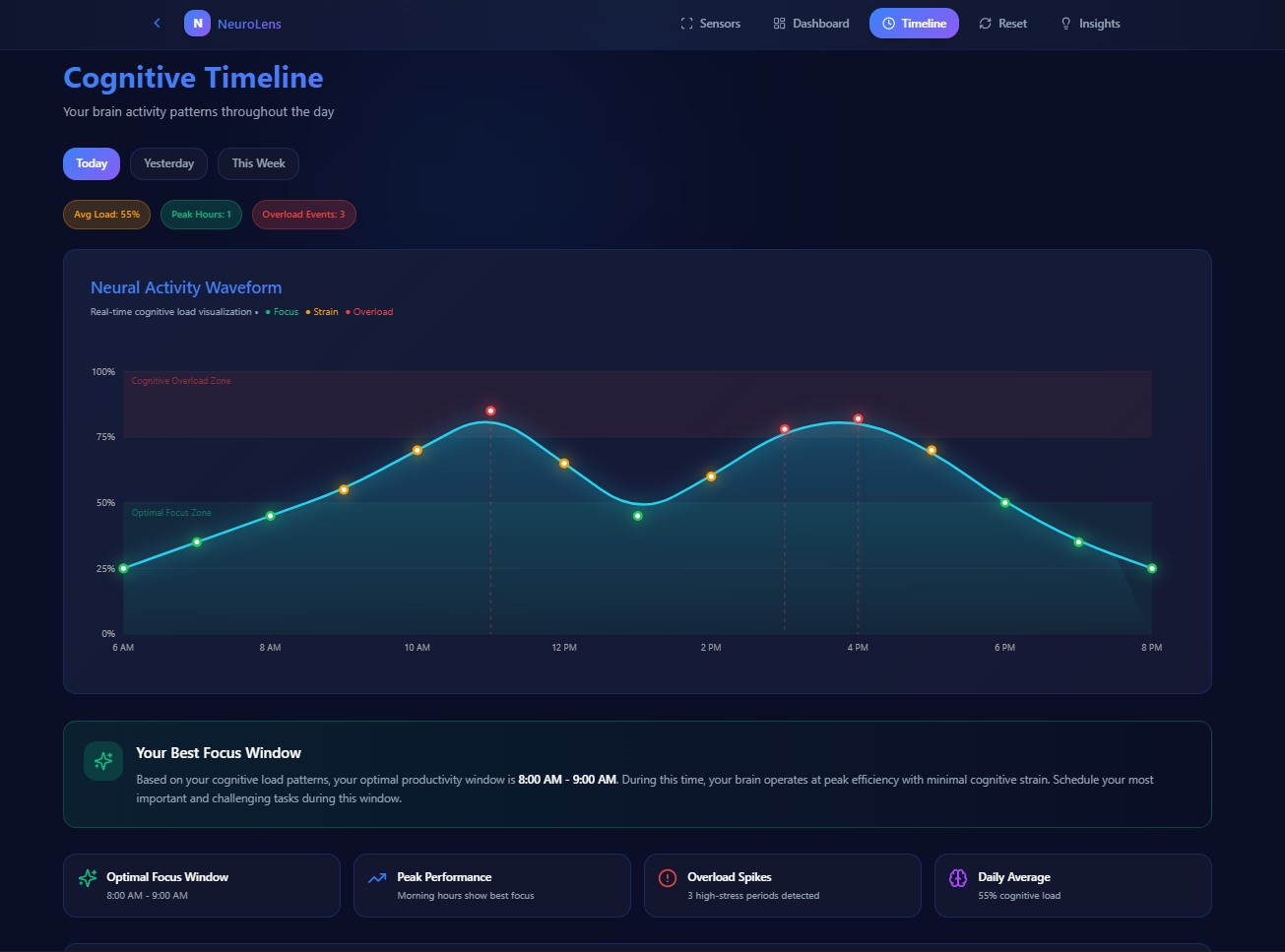Select the Today time range button
The height and width of the screenshot is (952, 1285).
pyautogui.click(x=92, y=163)
